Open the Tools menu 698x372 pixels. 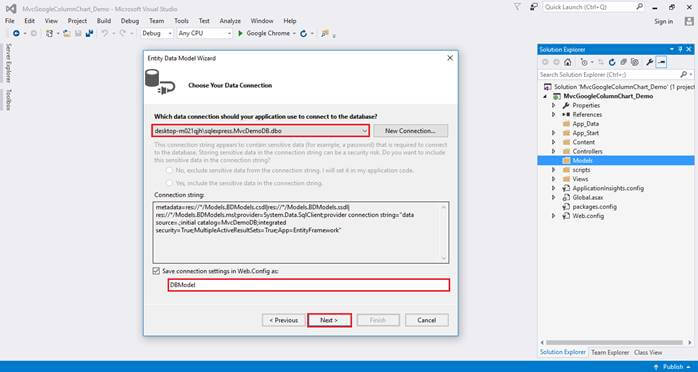click(181, 21)
